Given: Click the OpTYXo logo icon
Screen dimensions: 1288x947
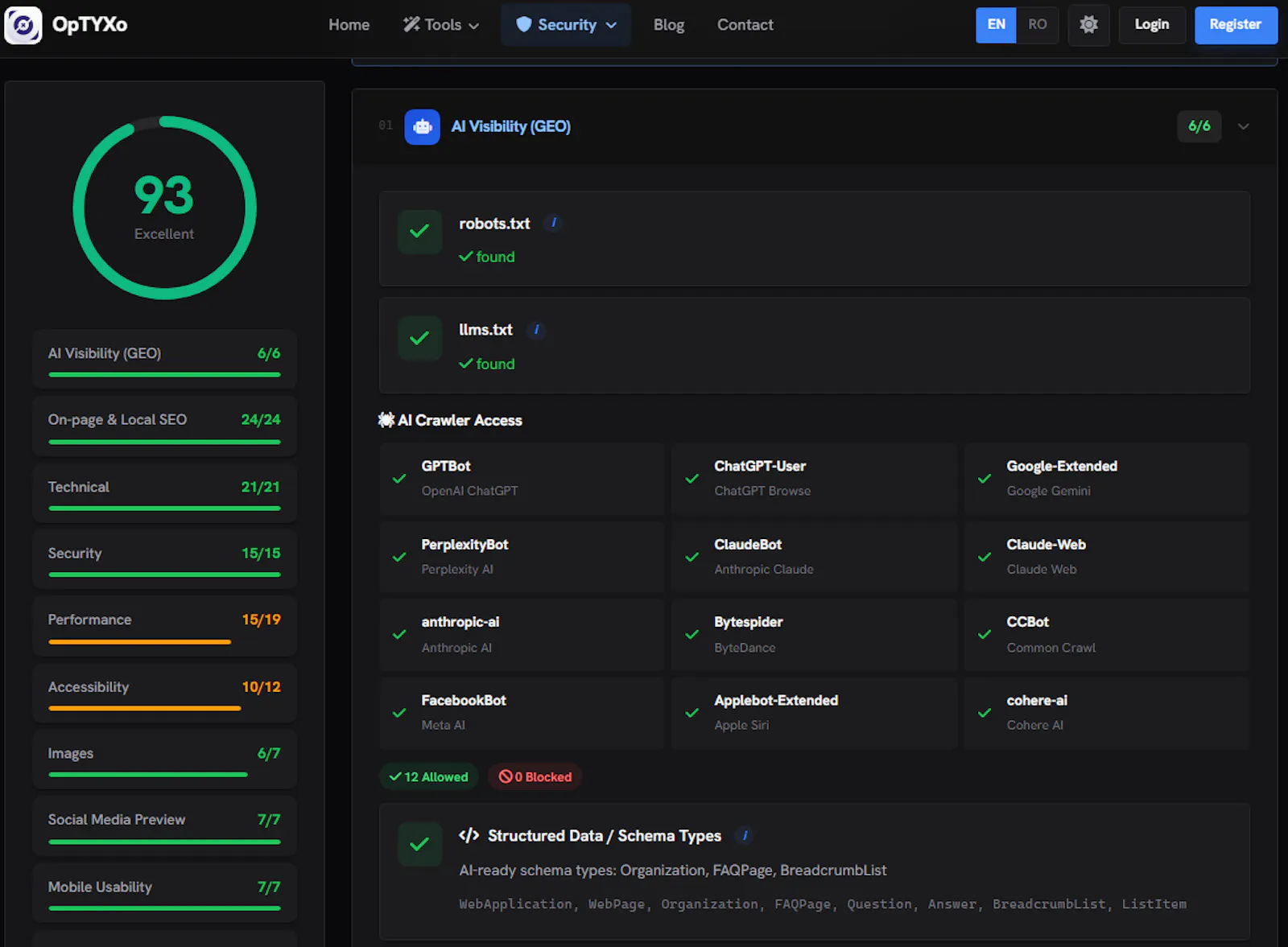Looking at the screenshot, I should 23,25.
